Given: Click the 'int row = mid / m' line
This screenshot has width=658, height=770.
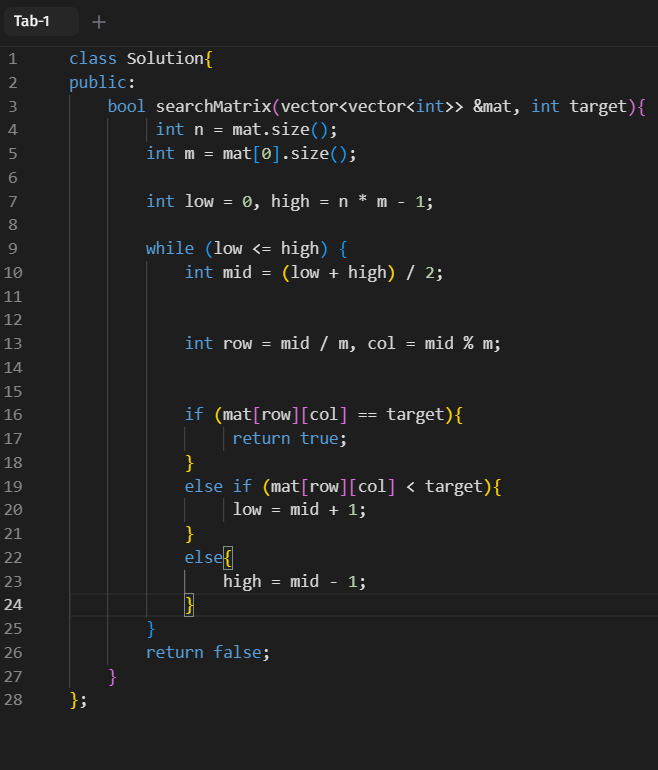Looking at the screenshot, I should pos(343,343).
